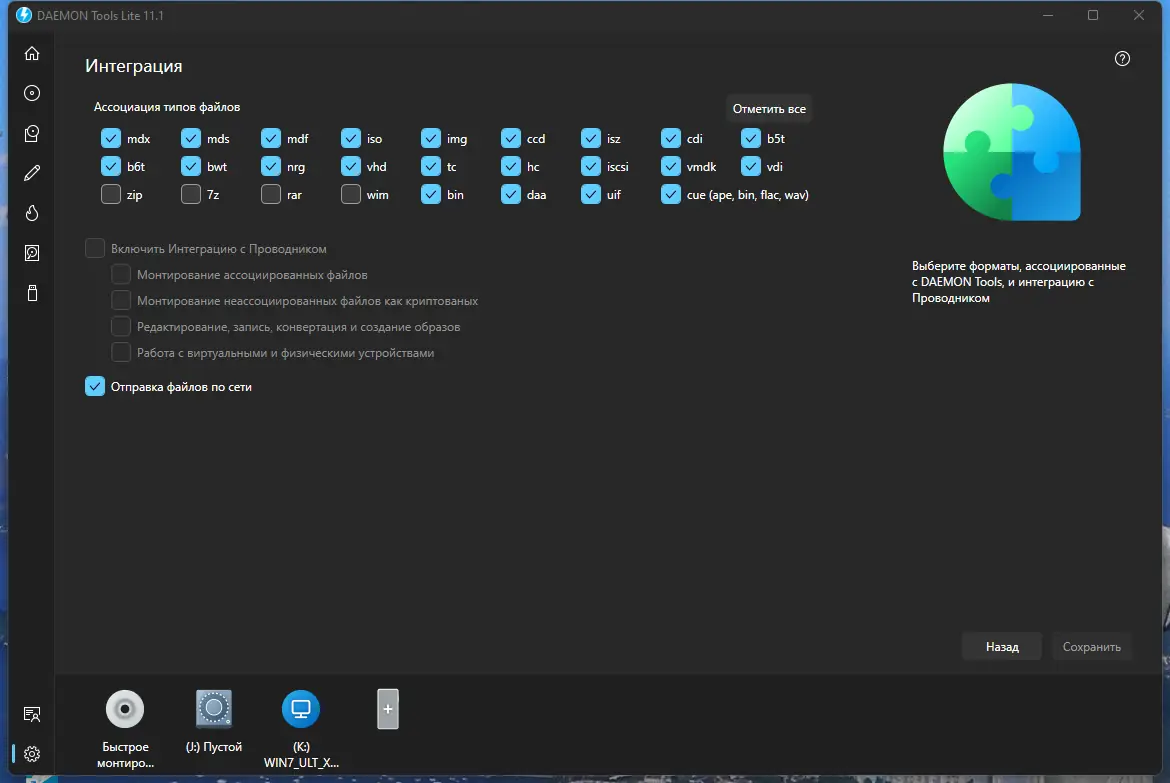Open the USB stick sidebar icon

tap(31, 293)
